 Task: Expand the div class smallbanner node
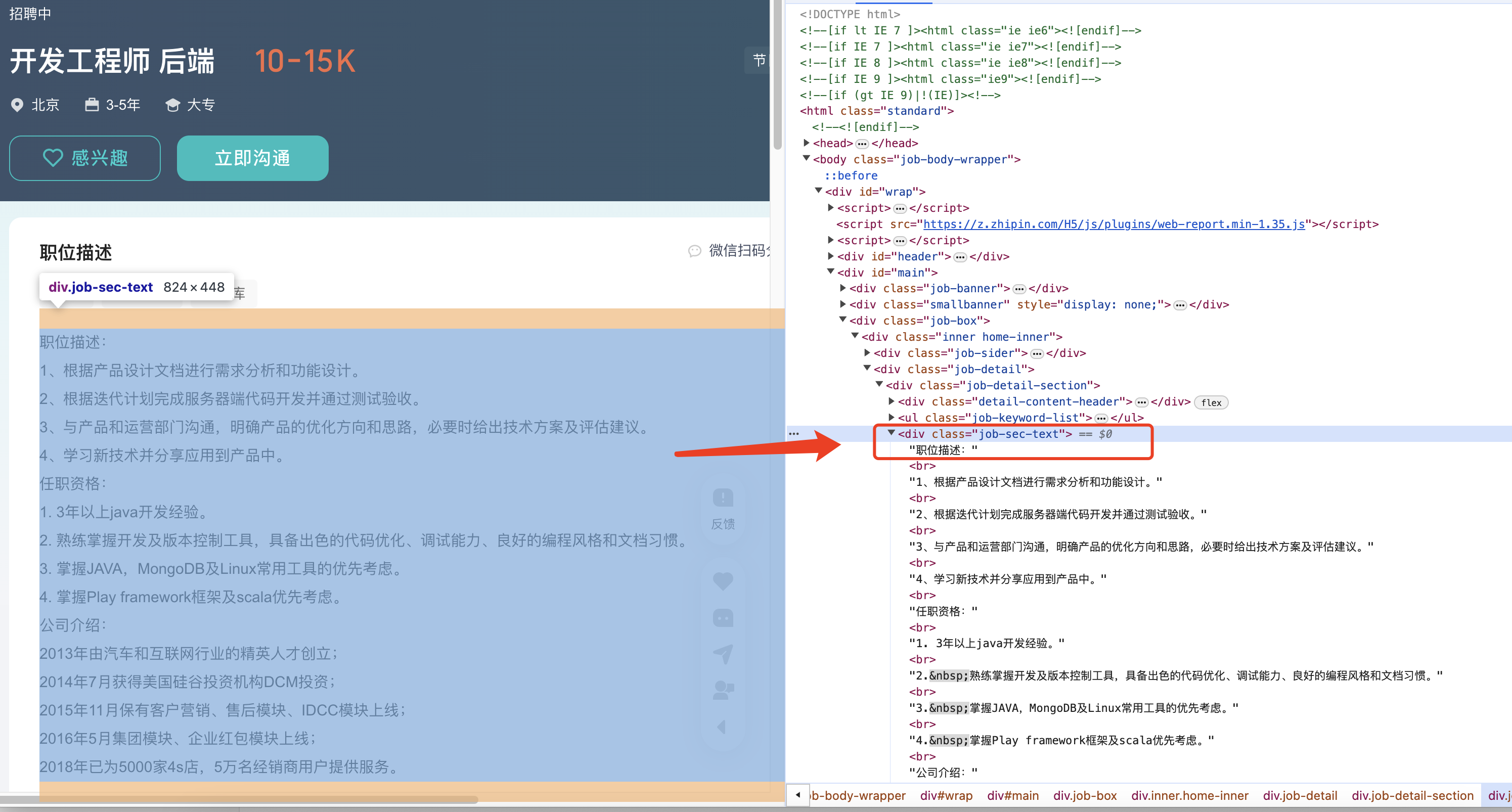tap(843, 304)
